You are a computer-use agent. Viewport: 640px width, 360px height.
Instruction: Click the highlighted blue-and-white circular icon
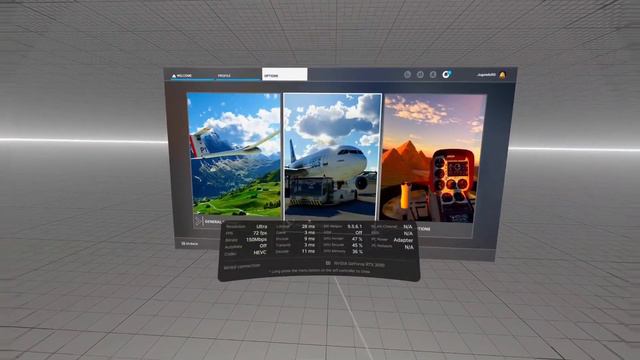click(x=447, y=74)
